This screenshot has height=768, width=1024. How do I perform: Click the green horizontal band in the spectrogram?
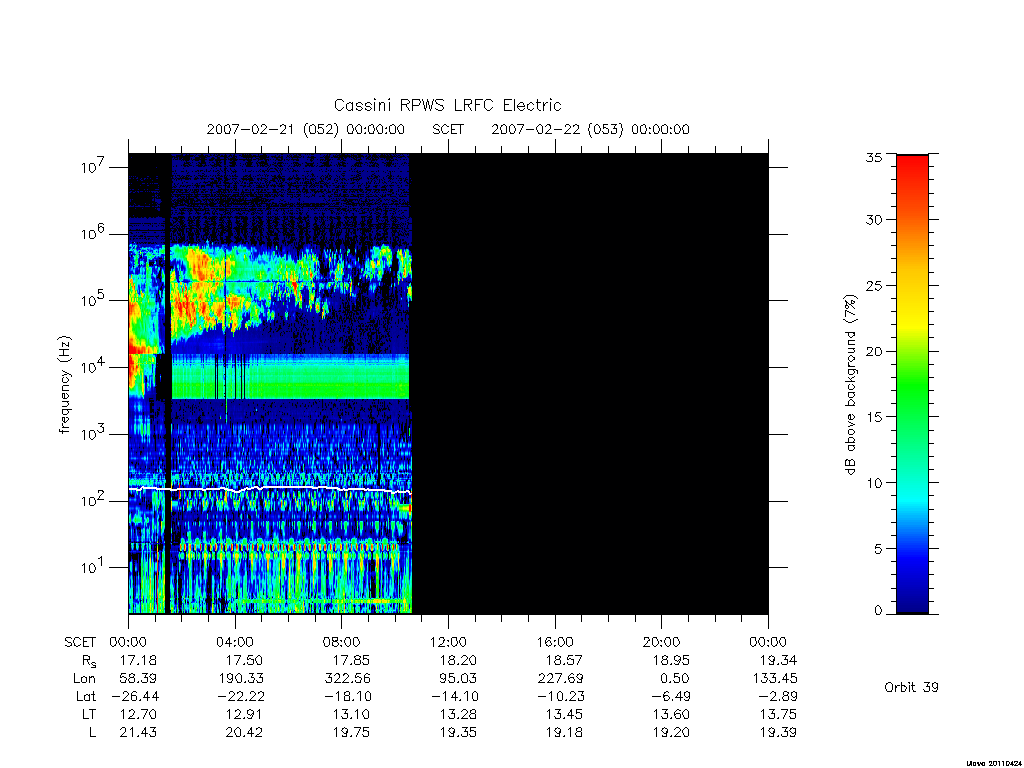coord(290,377)
